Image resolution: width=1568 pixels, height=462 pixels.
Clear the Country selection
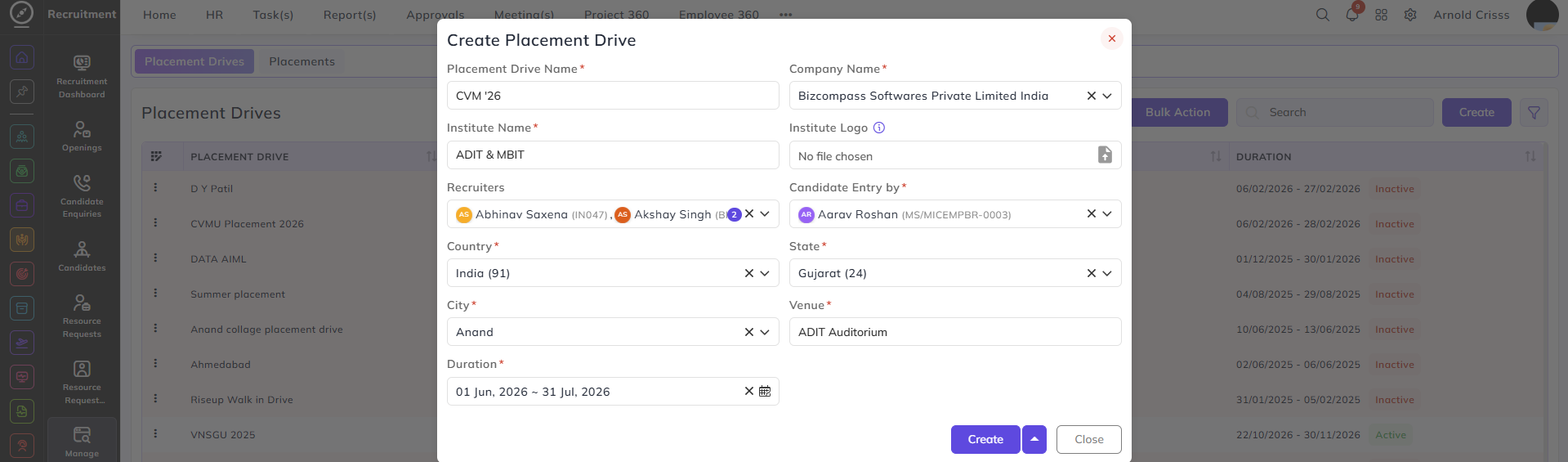[x=749, y=273]
